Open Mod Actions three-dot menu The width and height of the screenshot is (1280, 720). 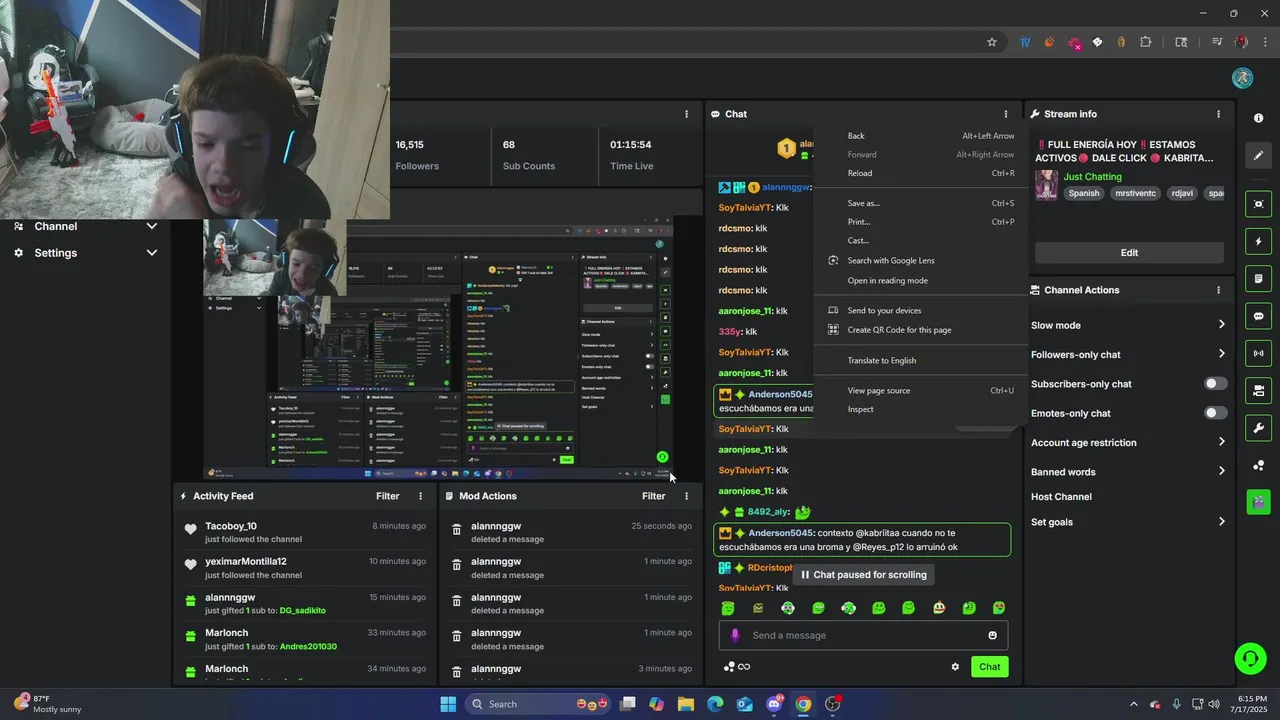686,496
